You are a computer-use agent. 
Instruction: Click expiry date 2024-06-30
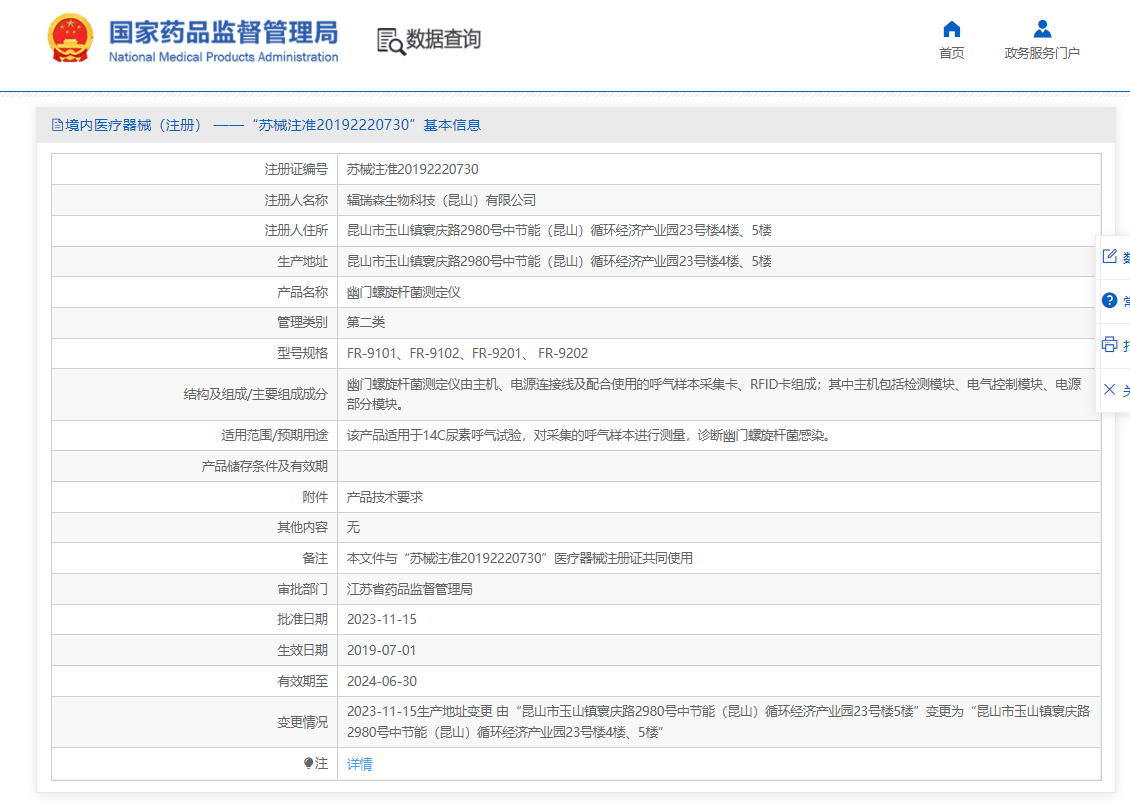pyautogui.click(x=381, y=681)
